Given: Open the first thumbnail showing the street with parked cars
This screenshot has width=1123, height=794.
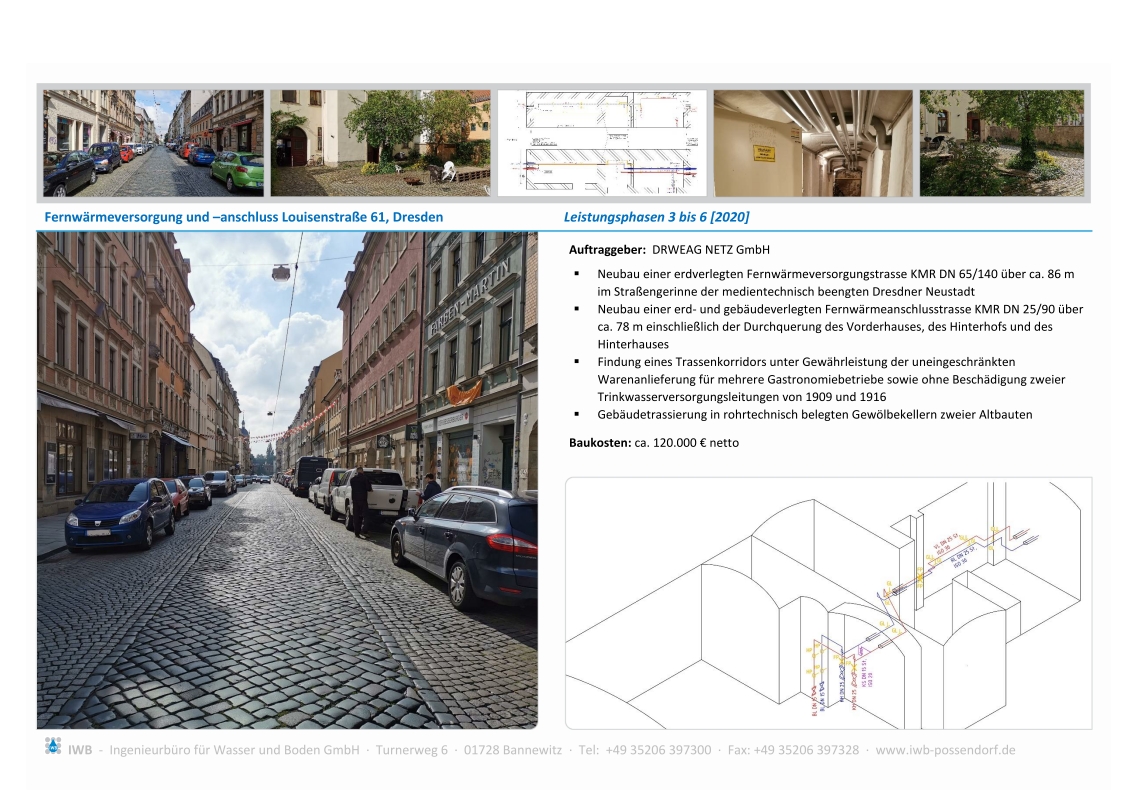Looking at the screenshot, I should tap(153, 143).
